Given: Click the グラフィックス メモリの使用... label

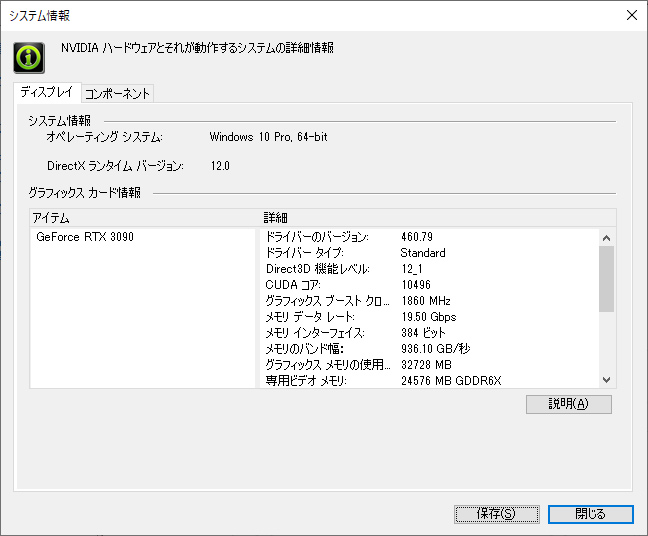Looking at the screenshot, I should 328,365.
